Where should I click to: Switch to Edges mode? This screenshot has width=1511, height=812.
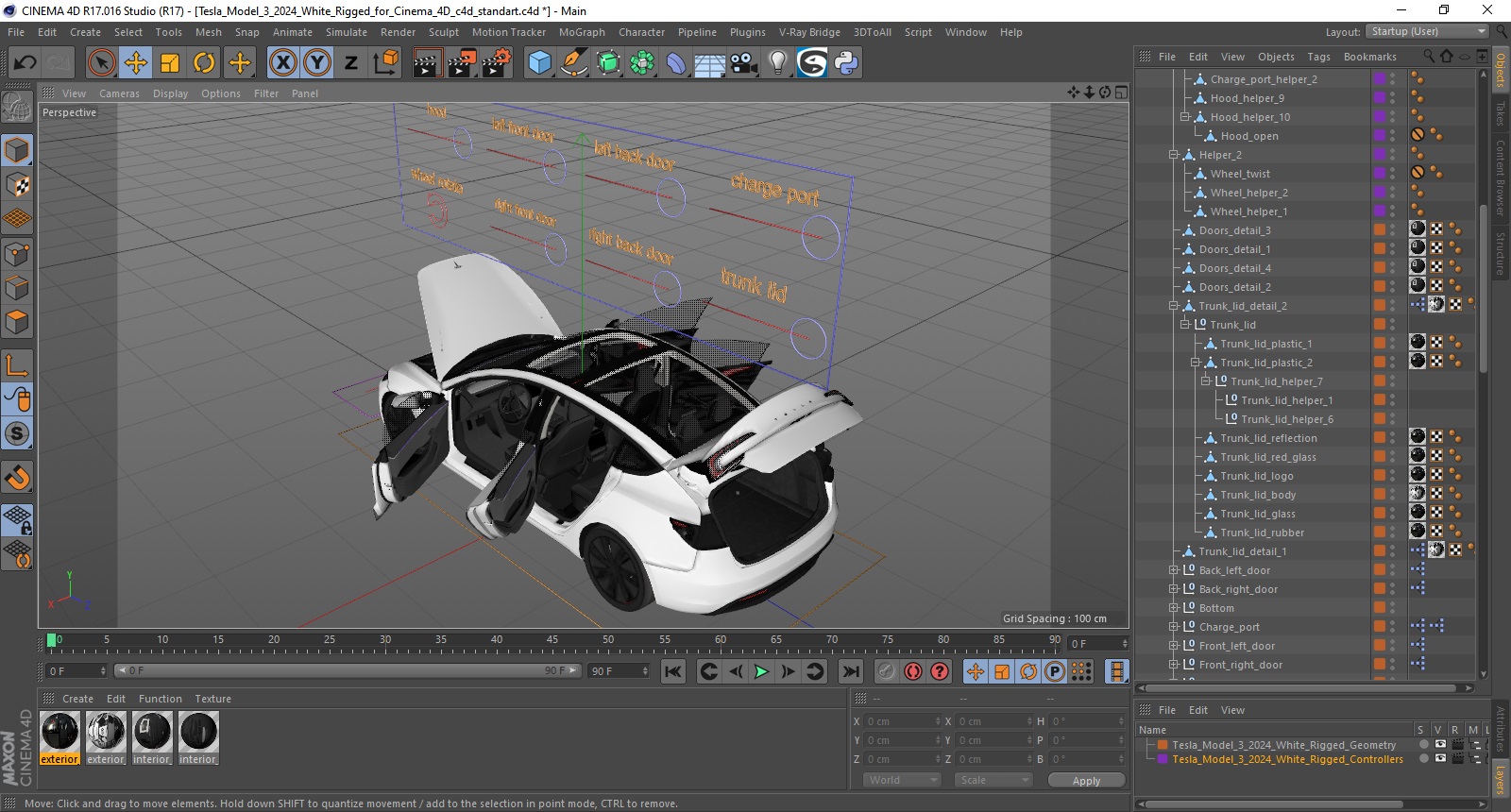[17, 288]
